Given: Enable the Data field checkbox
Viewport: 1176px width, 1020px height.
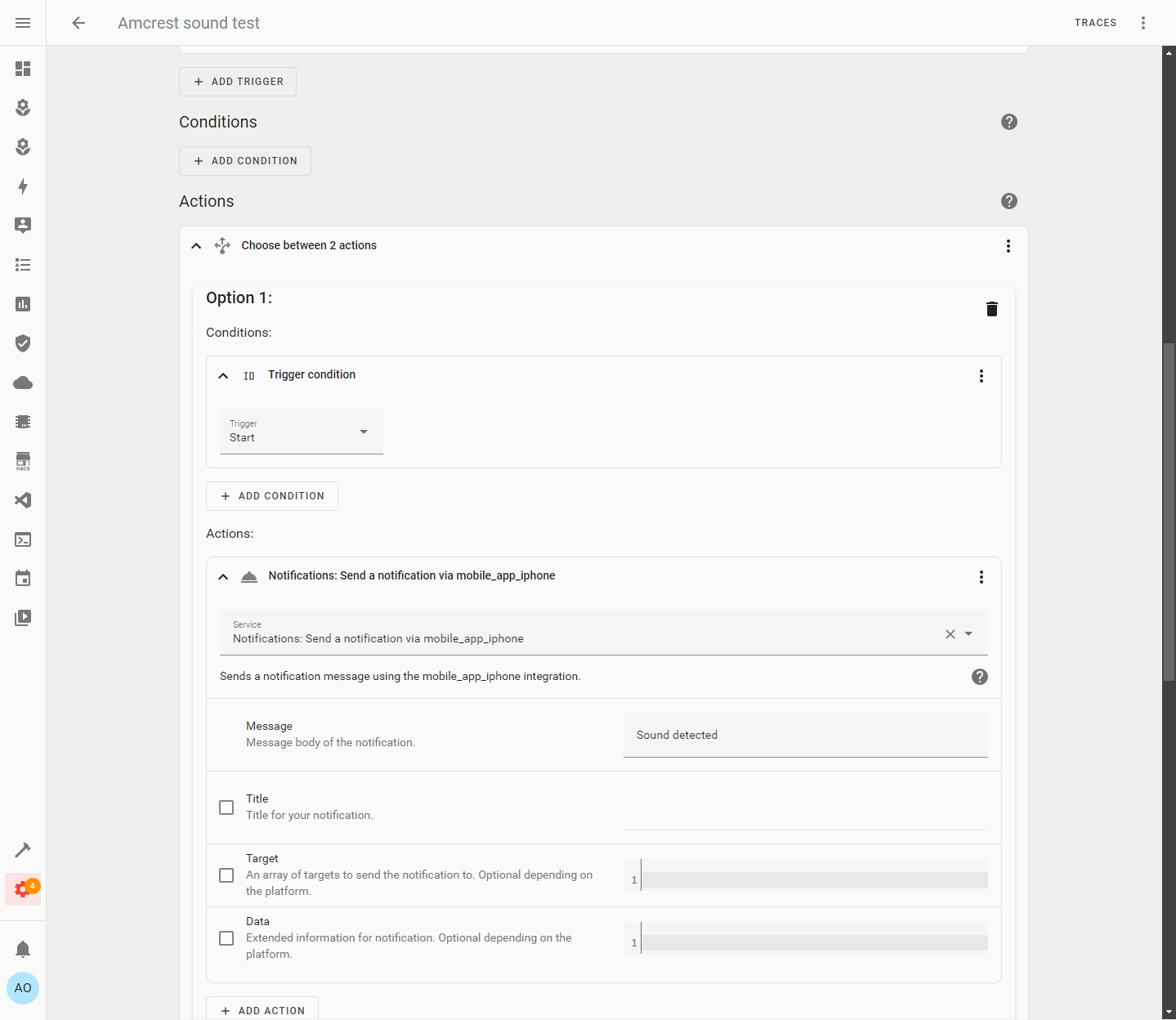Looking at the screenshot, I should tap(226, 937).
